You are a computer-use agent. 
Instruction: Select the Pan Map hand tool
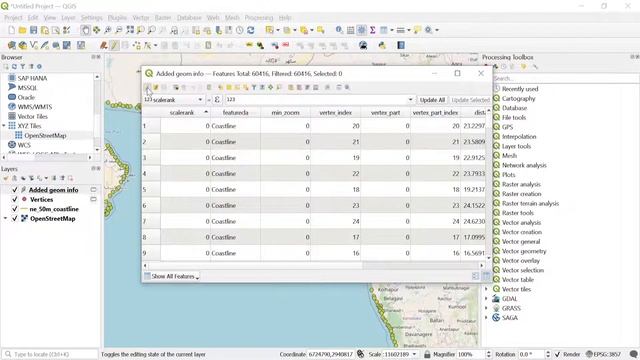click(85, 30)
